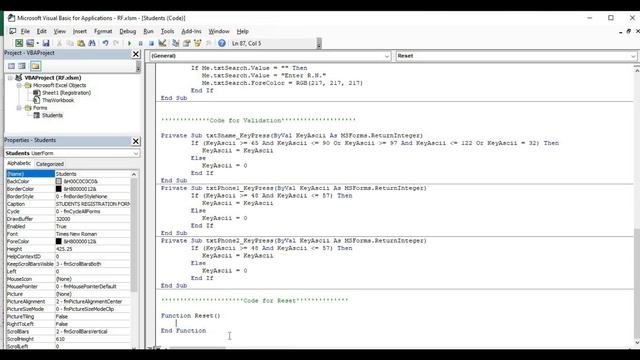Click the "End Function" code line
The height and width of the screenshot is (360, 640).
(183, 331)
